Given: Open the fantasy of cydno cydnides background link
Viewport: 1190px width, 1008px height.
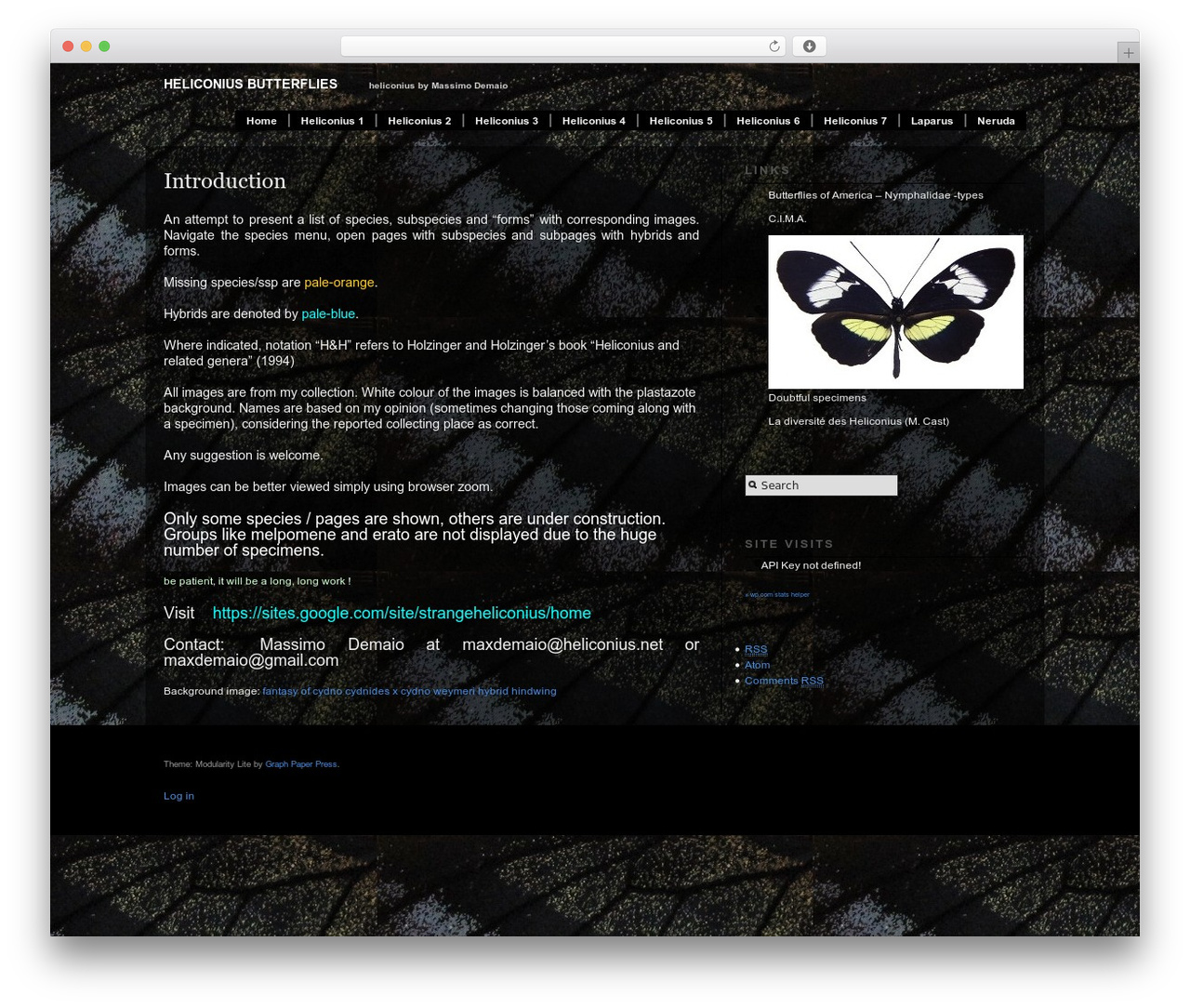Looking at the screenshot, I should click(x=409, y=691).
